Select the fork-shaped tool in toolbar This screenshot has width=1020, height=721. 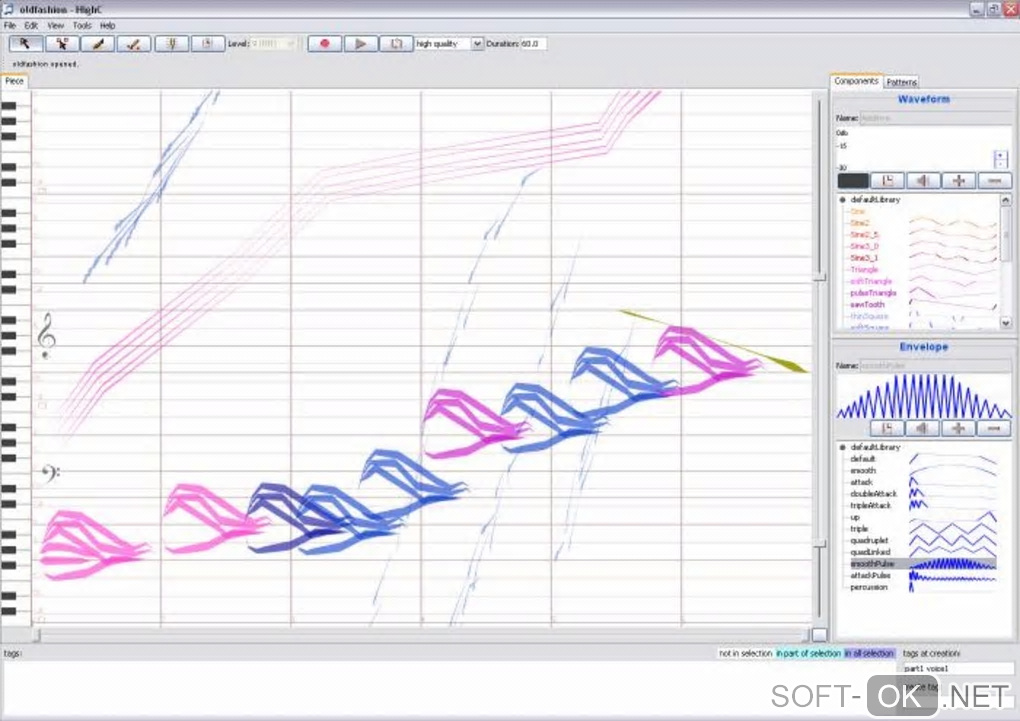pos(172,44)
